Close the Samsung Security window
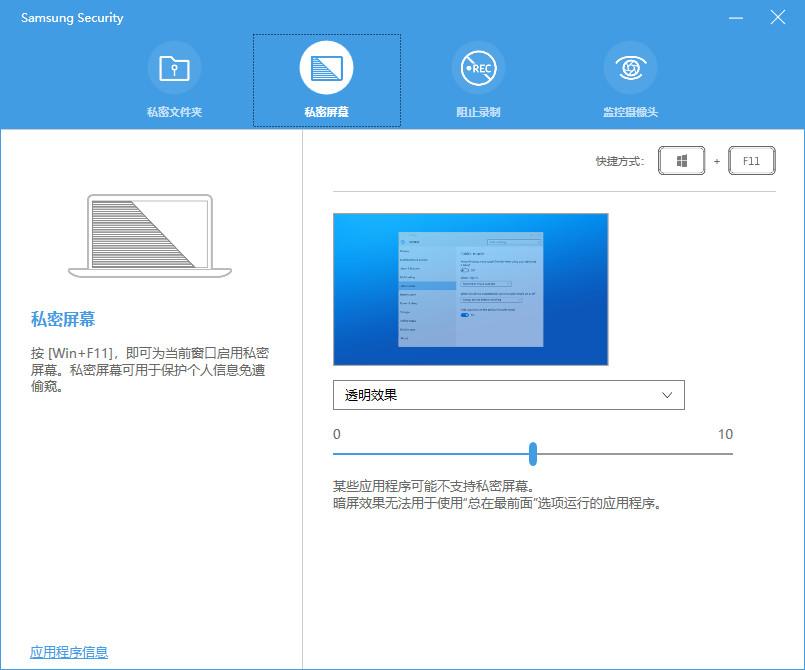805x670 pixels. pyautogui.click(x=777, y=17)
